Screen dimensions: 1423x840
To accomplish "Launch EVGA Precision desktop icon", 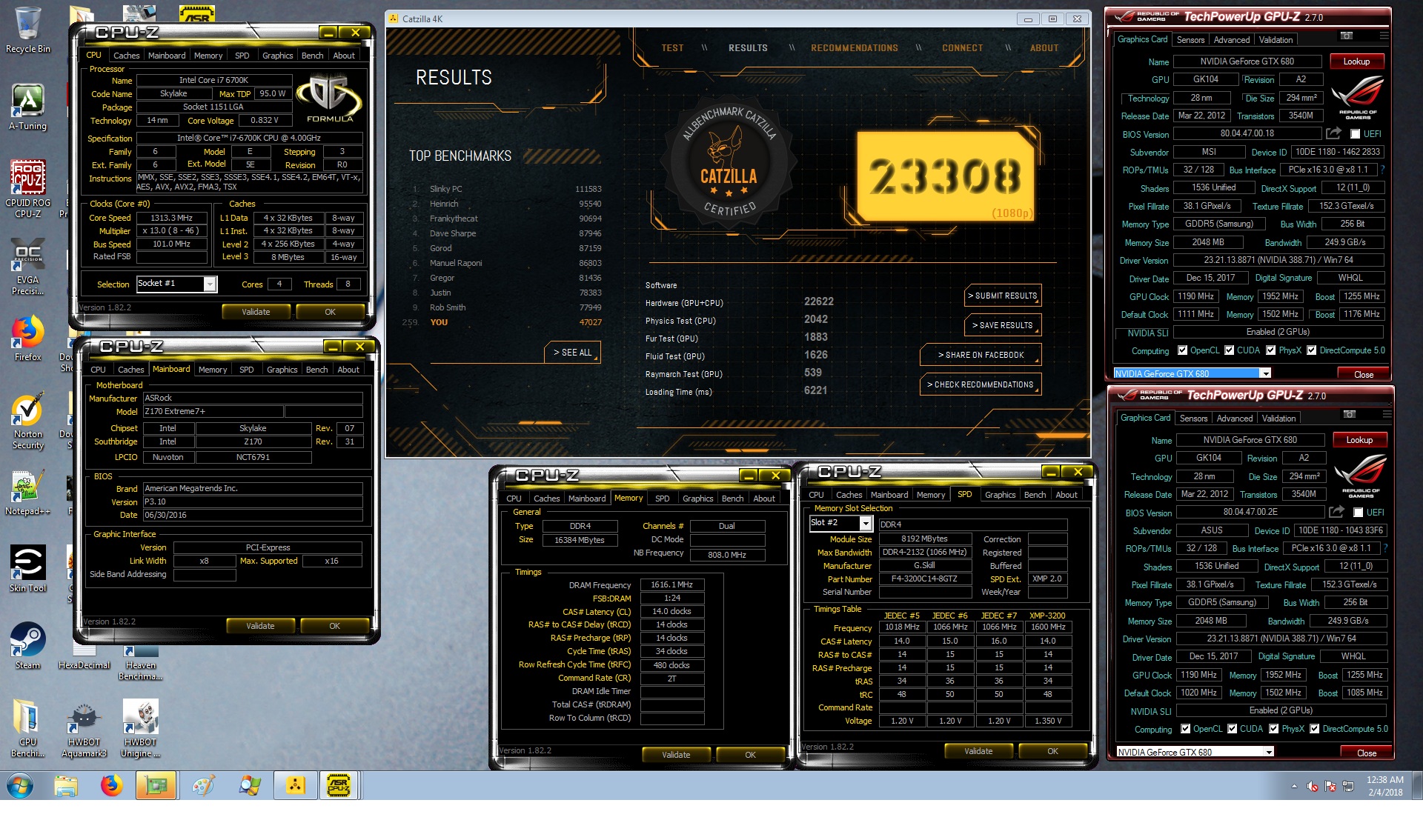I will [28, 267].
